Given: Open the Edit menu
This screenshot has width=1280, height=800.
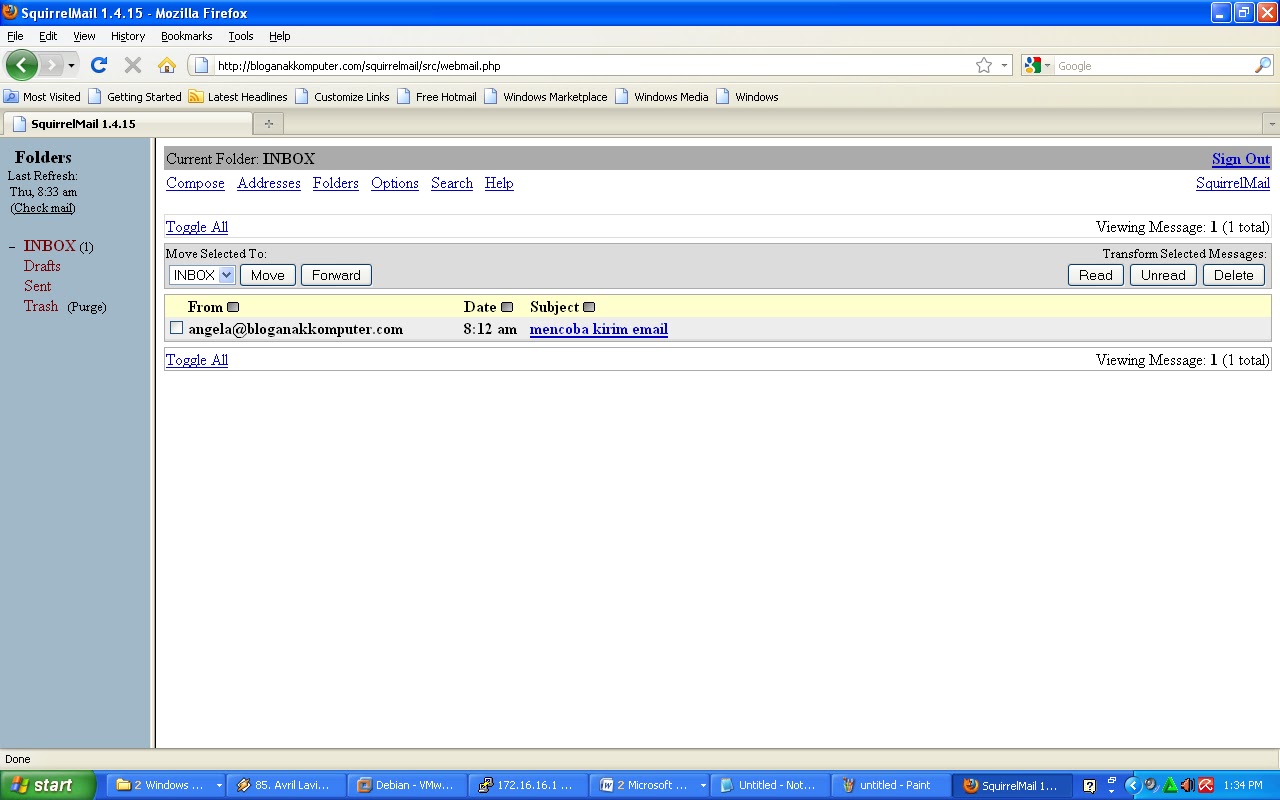Looking at the screenshot, I should 48,36.
